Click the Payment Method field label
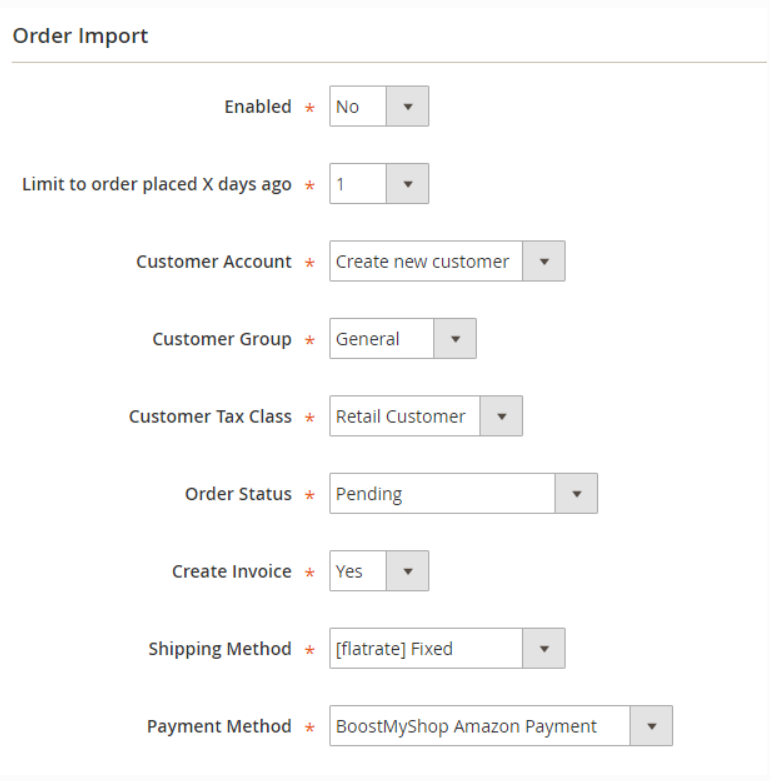Viewport: 770px width, 781px height. point(219,726)
